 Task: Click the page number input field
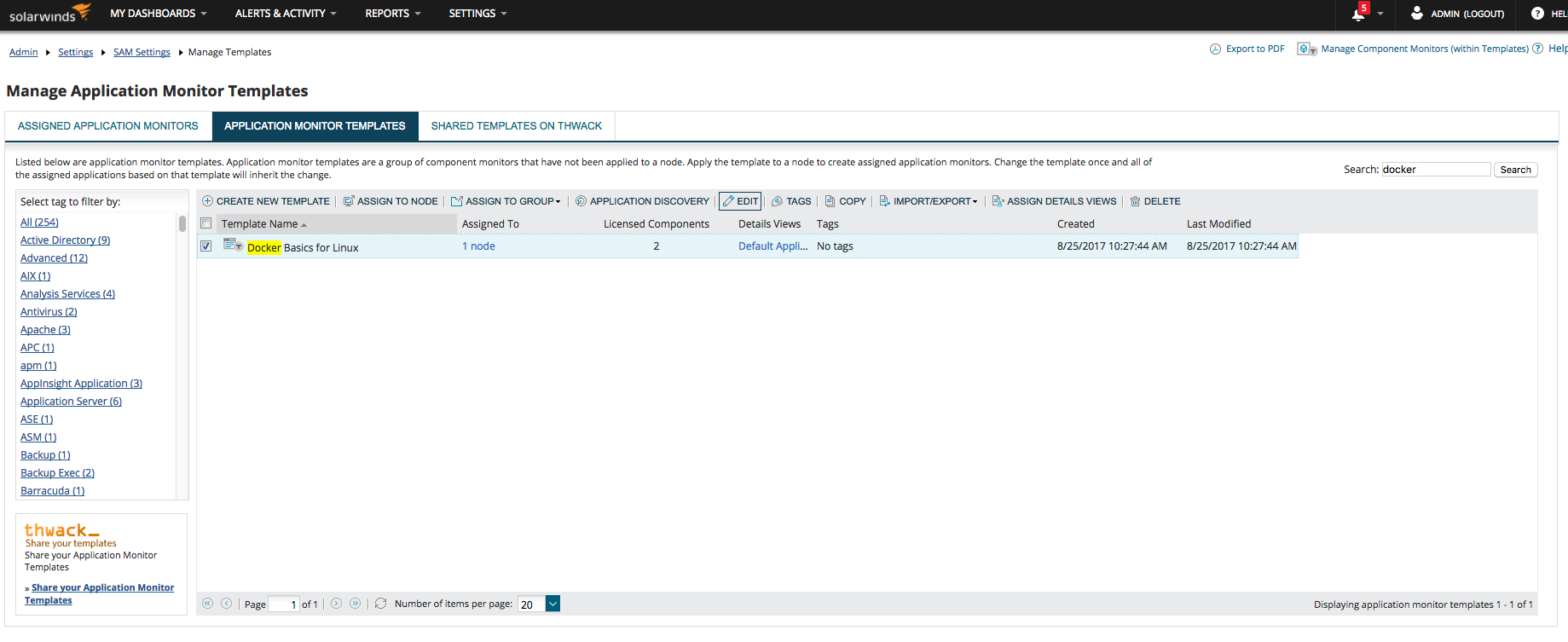[283, 604]
